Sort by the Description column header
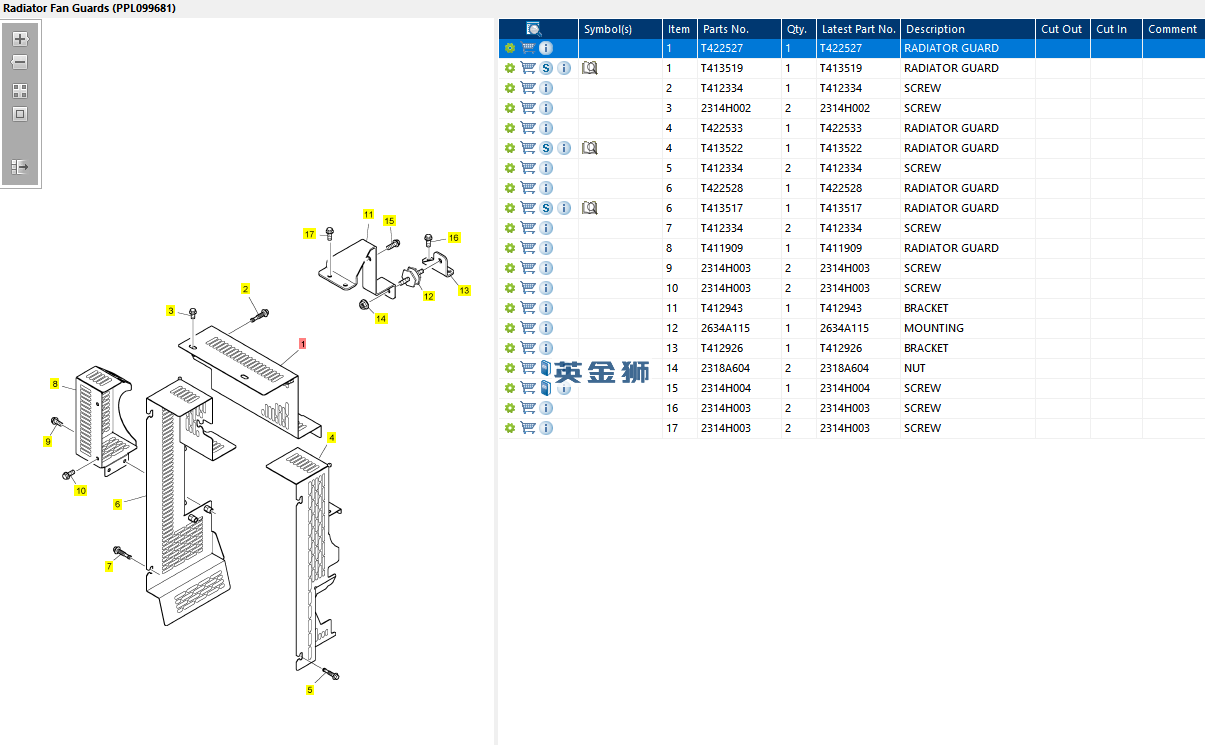 tap(935, 29)
